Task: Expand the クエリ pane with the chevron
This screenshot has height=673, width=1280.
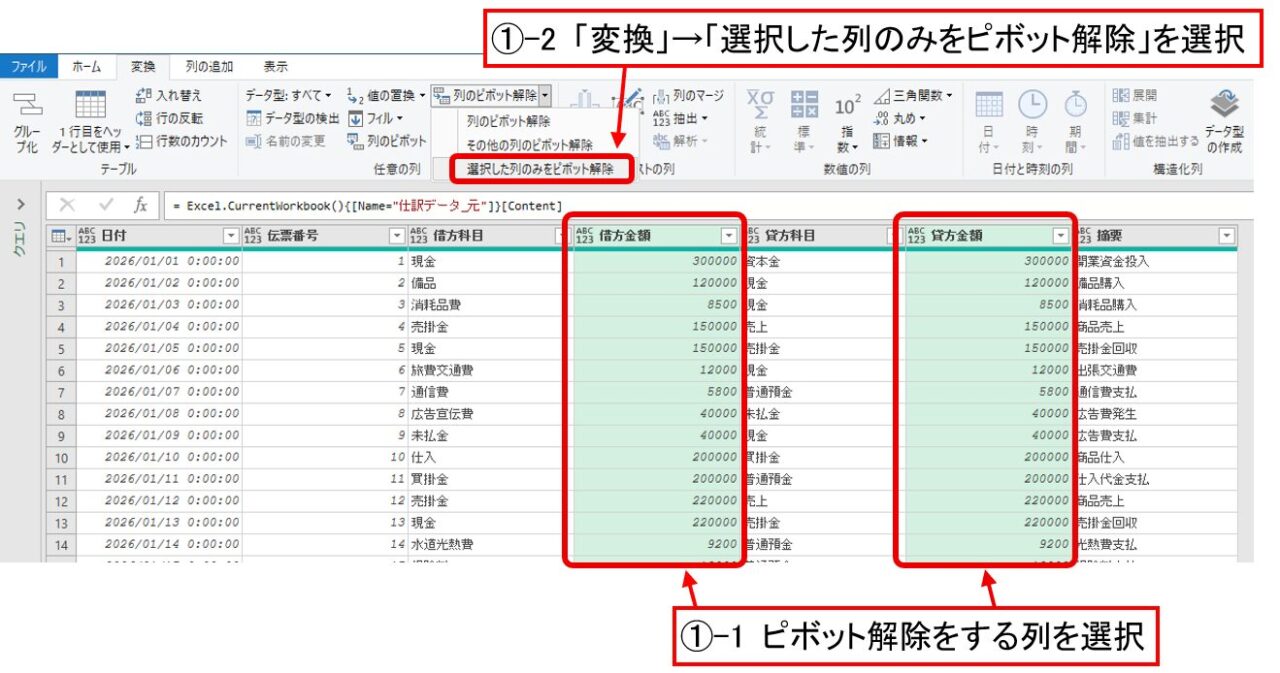Action: pyautogui.click(x=21, y=205)
